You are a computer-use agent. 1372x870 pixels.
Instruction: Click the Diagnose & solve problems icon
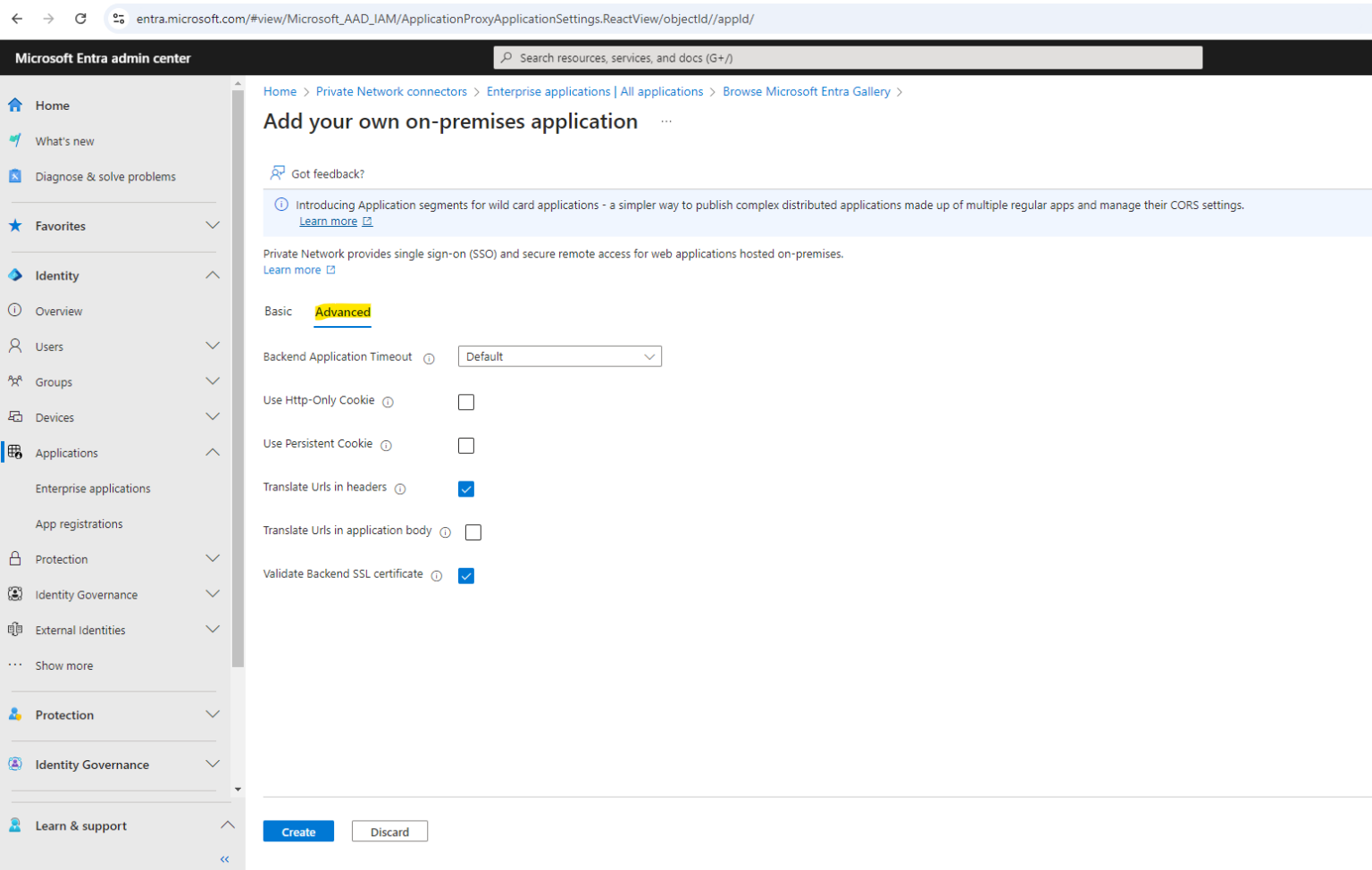(15, 177)
